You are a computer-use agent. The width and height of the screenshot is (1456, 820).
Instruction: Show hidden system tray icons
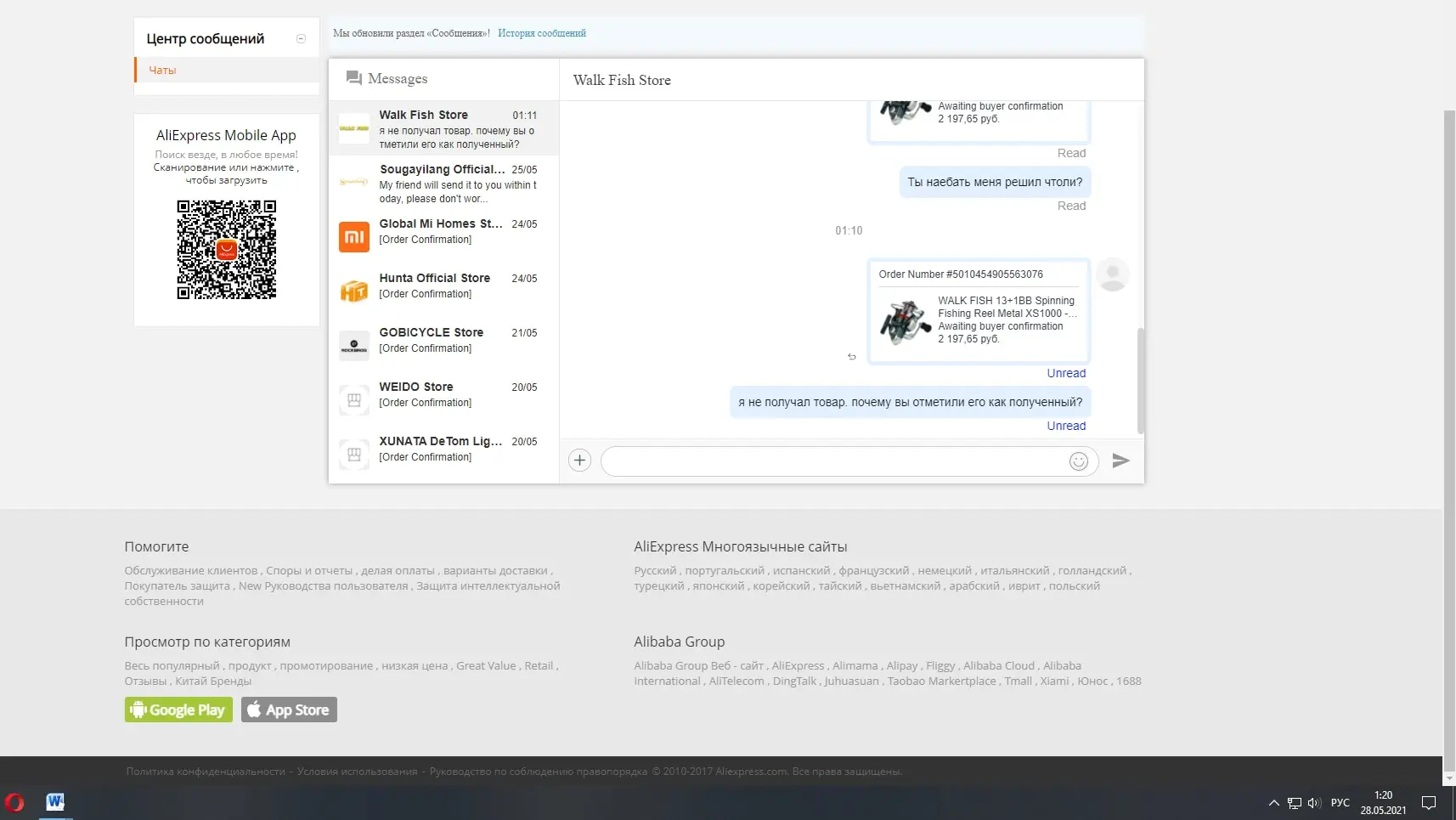[1274, 803]
